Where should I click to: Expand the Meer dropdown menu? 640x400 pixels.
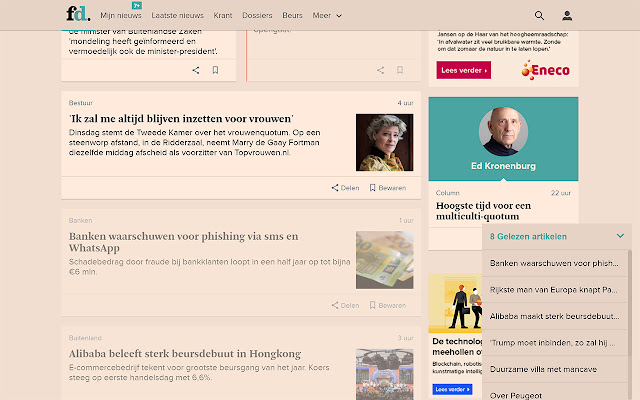click(x=327, y=16)
